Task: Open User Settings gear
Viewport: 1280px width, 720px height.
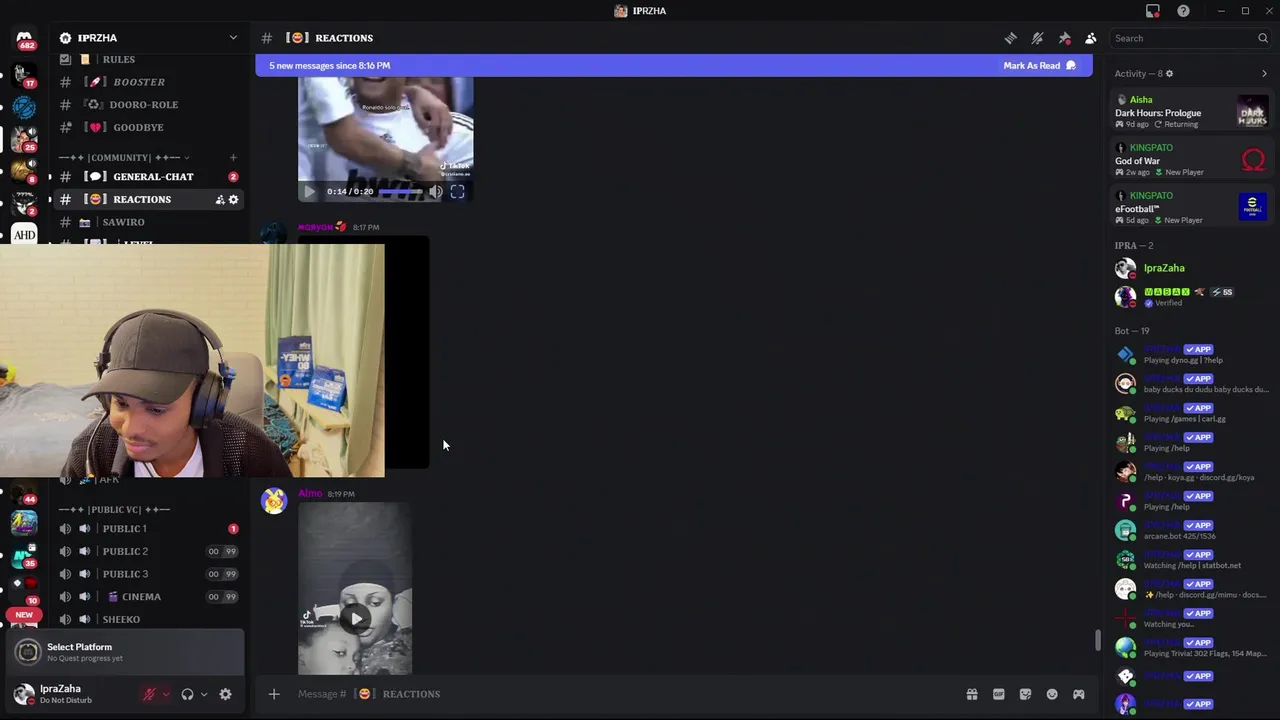Action: (225, 694)
